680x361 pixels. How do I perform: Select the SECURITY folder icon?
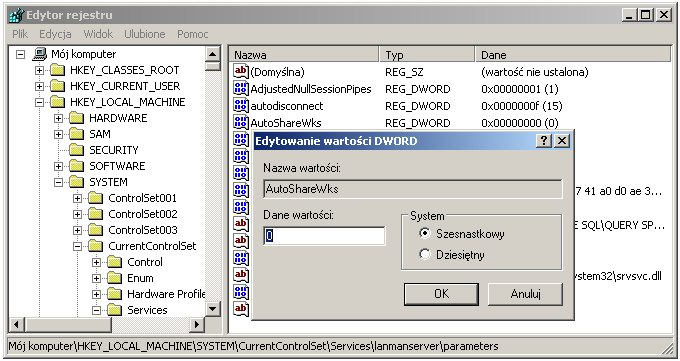[x=77, y=150]
